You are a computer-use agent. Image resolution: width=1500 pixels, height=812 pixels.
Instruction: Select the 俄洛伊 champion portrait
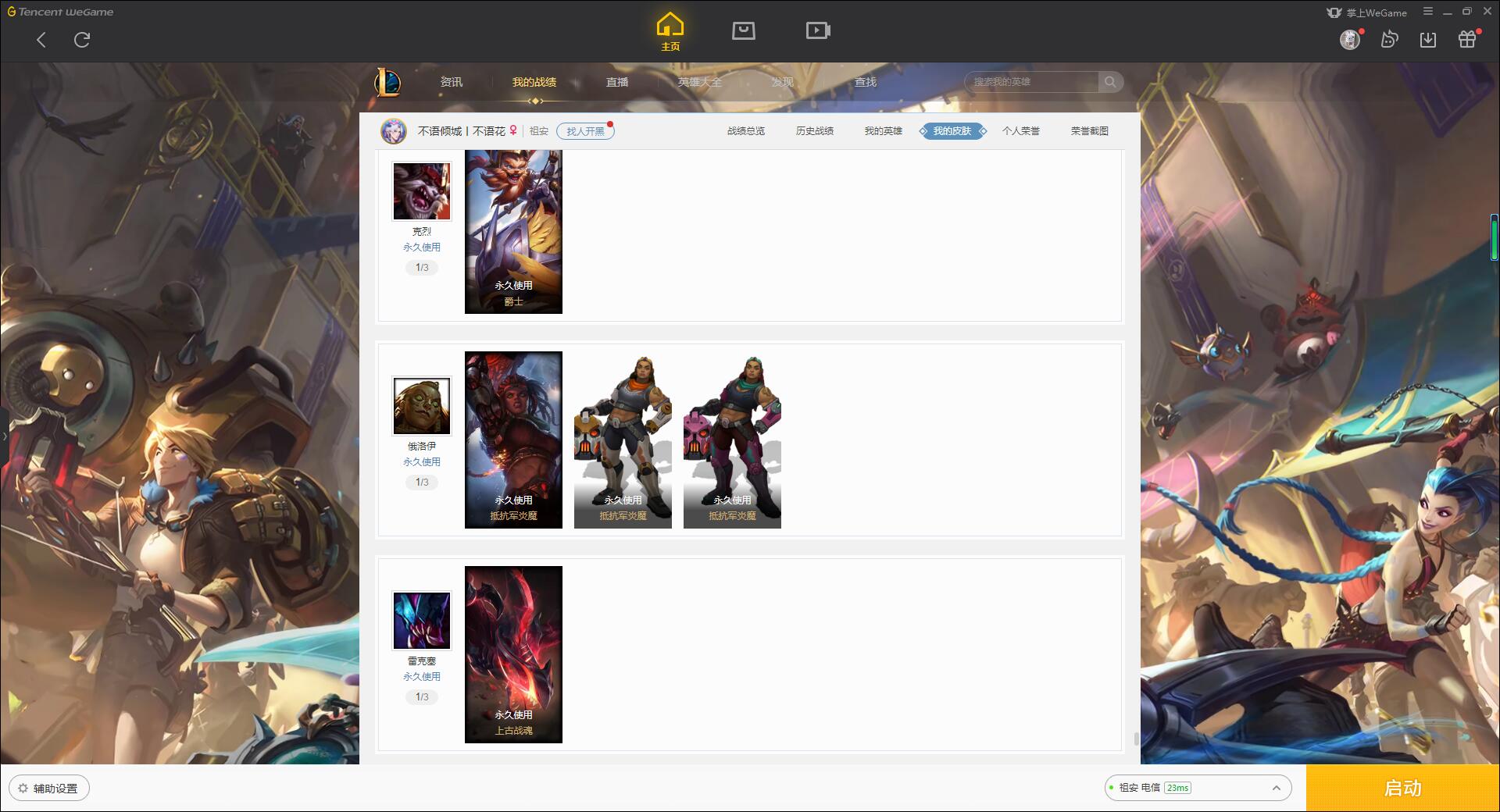422,406
